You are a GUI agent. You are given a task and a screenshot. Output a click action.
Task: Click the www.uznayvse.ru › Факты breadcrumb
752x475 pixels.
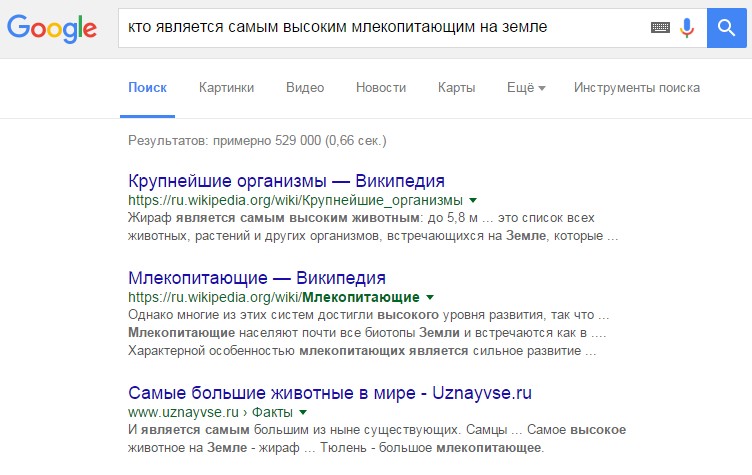211,412
